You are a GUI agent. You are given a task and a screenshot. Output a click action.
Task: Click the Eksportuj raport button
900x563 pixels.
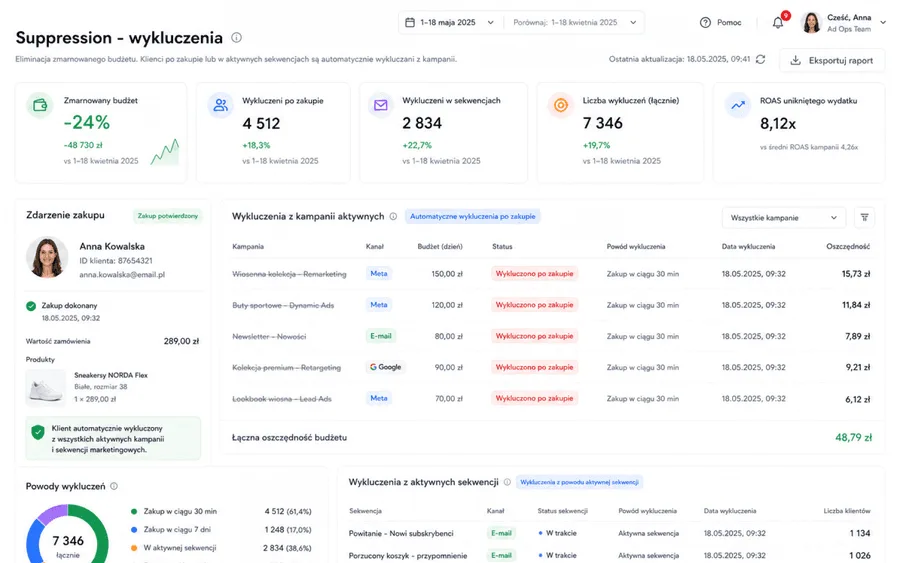pyautogui.click(x=832, y=60)
